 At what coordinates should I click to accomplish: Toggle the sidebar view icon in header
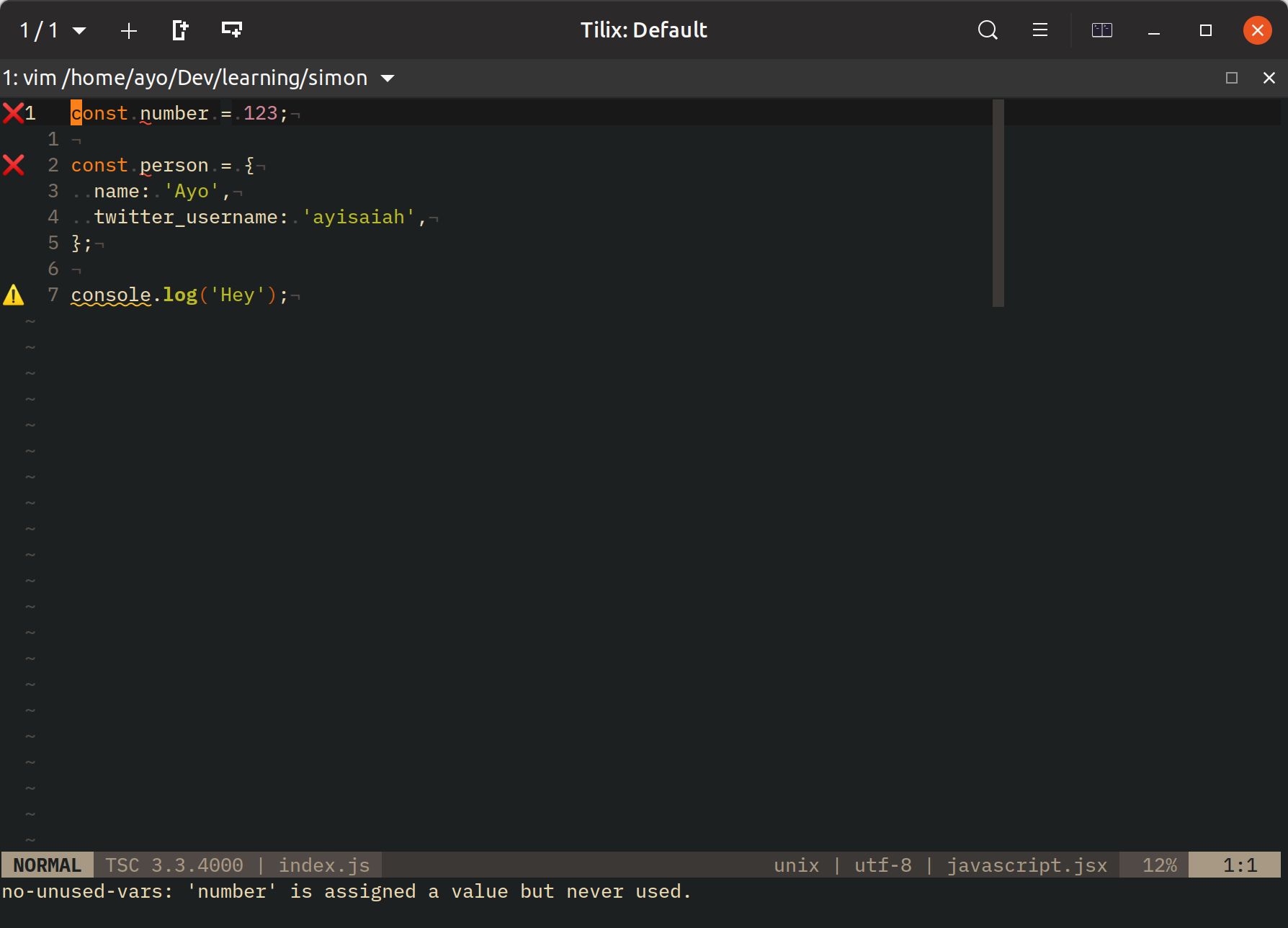pyautogui.click(x=1101, y=30)
